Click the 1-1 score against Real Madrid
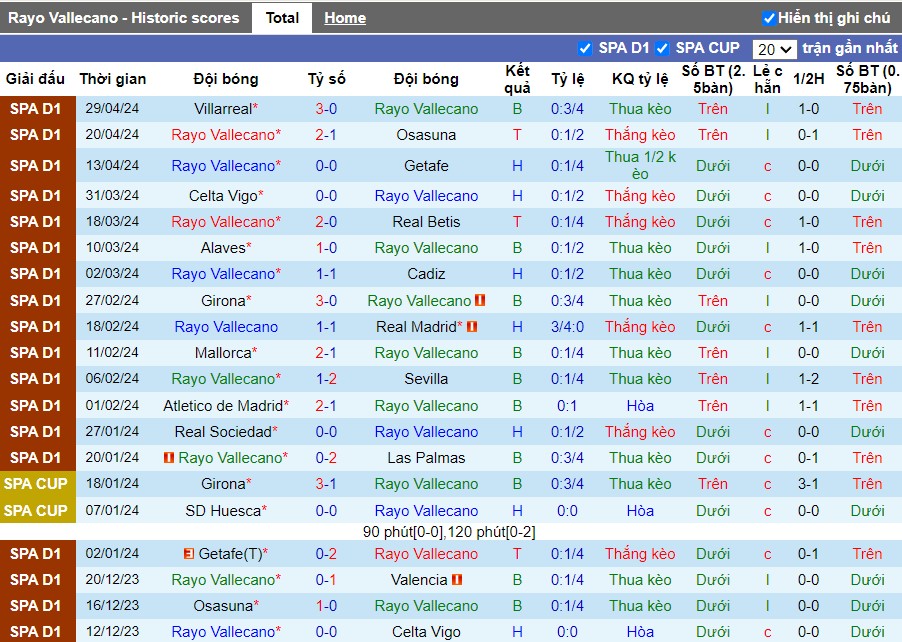The image size is (902, 642). [x=326, y=327]
